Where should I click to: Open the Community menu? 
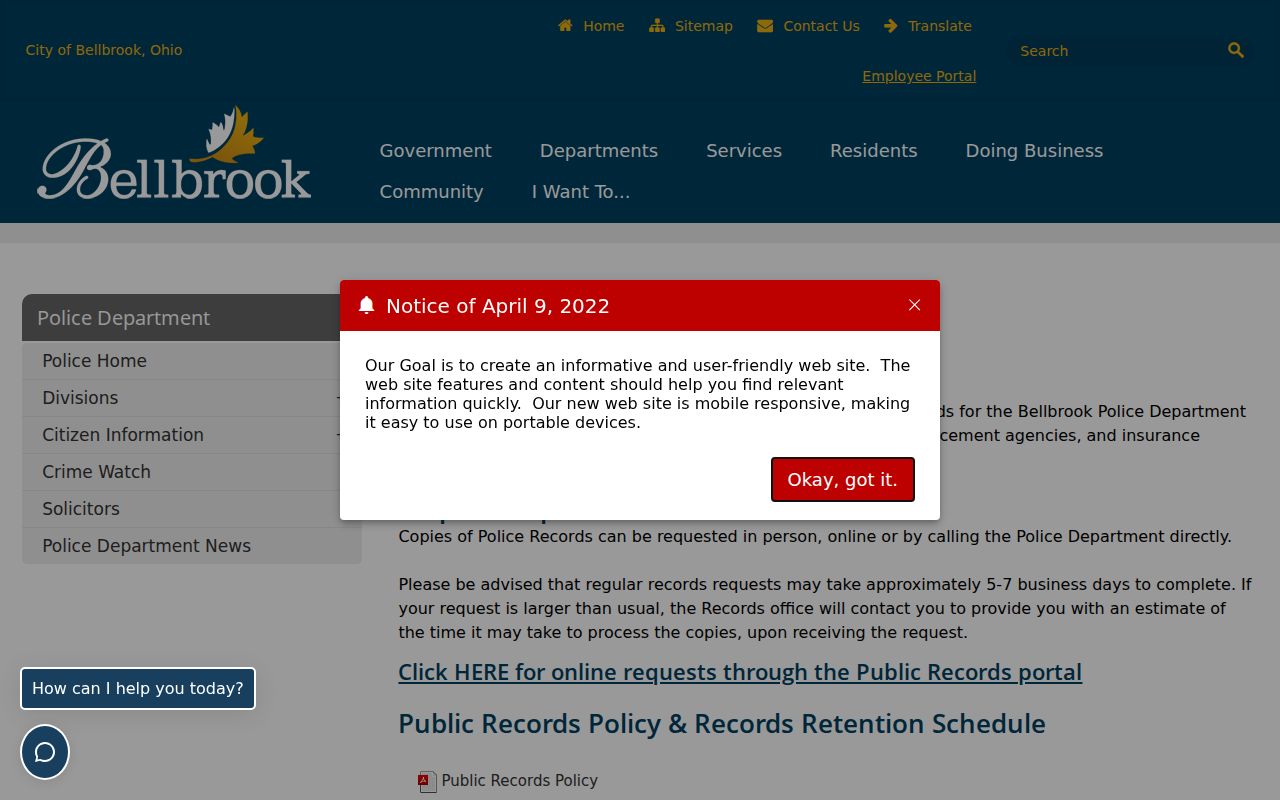click(x=431, y=191)
